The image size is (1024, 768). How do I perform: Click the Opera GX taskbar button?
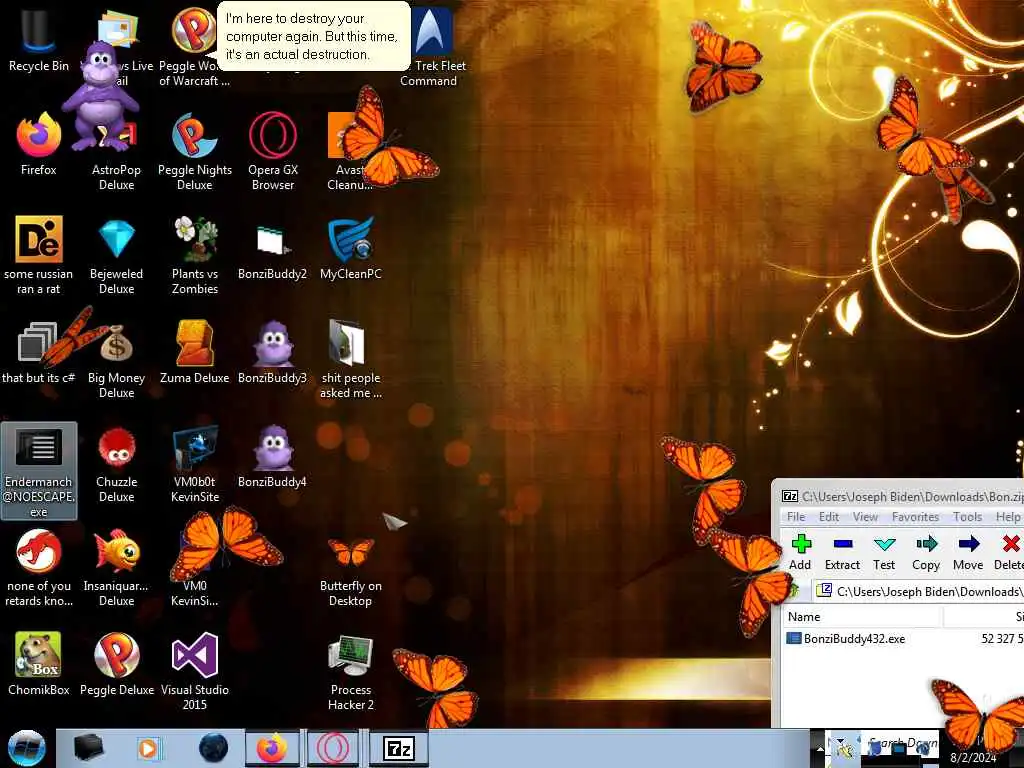click(x=333, y=748)
